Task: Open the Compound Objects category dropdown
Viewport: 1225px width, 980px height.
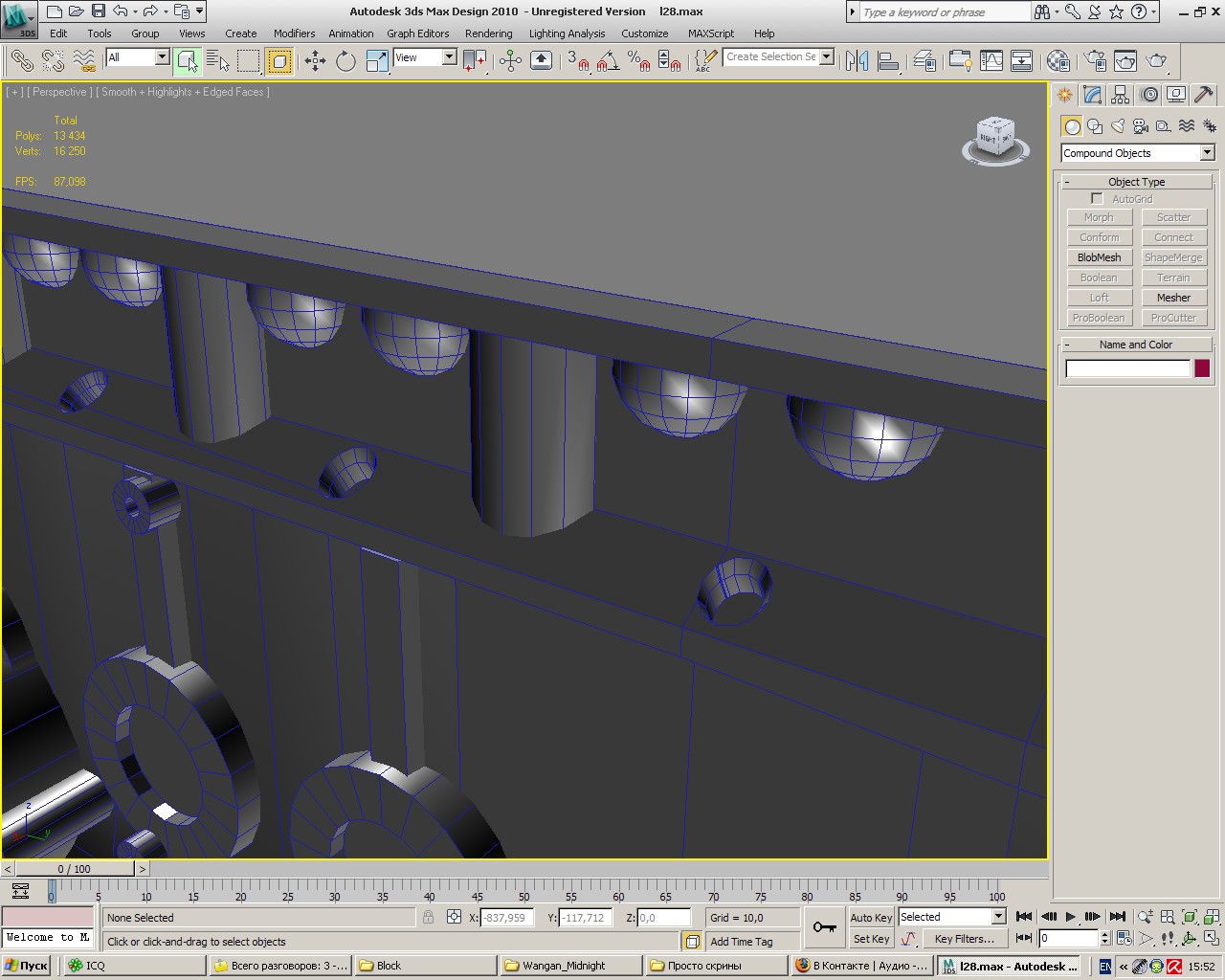Action: (x=1137, y=153)
